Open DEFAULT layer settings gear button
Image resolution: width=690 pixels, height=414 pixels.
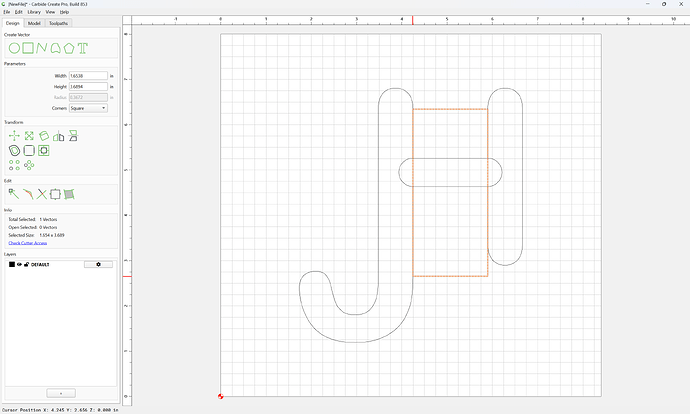click(98, 264)
